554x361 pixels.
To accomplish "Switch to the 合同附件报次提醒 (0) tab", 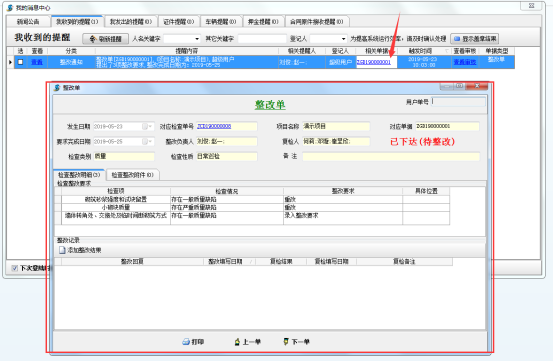I will point(317,22).
